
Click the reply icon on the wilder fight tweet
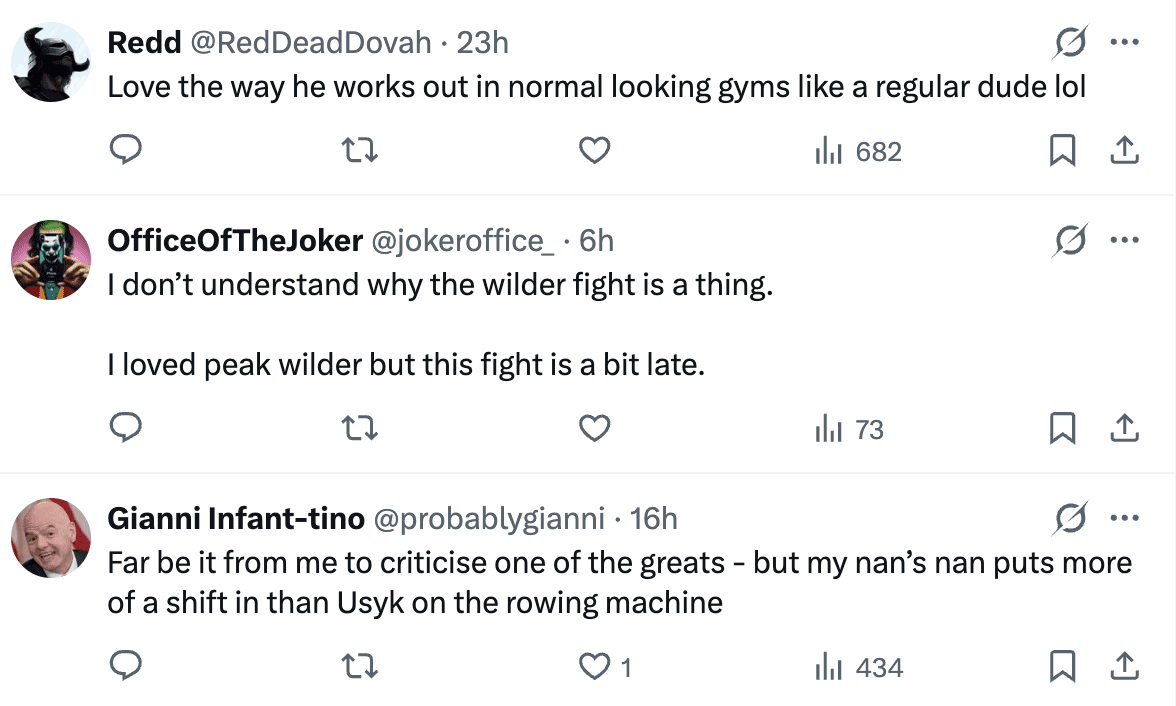[x=126, y=428]
